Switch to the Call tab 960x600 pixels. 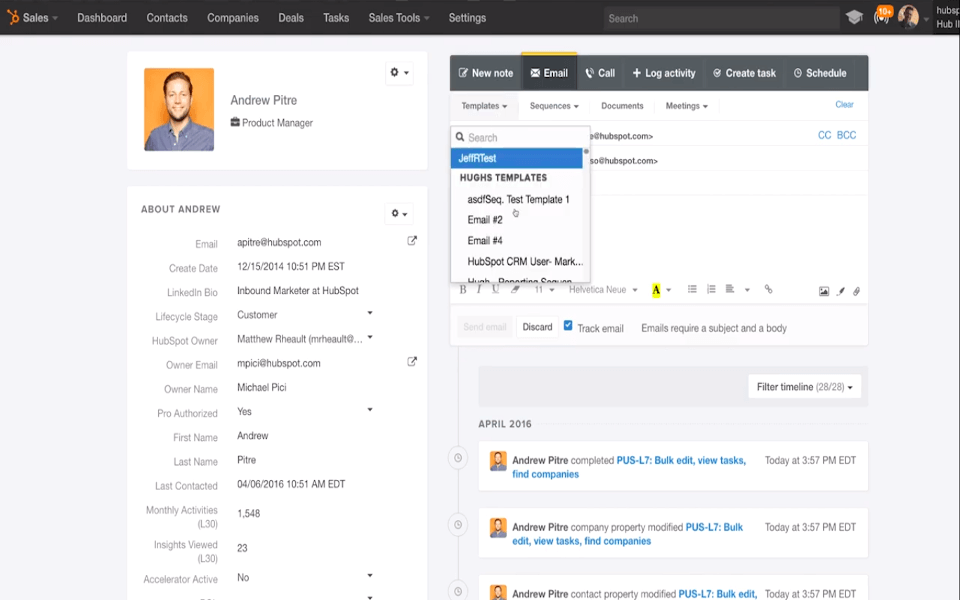(600, 73)
